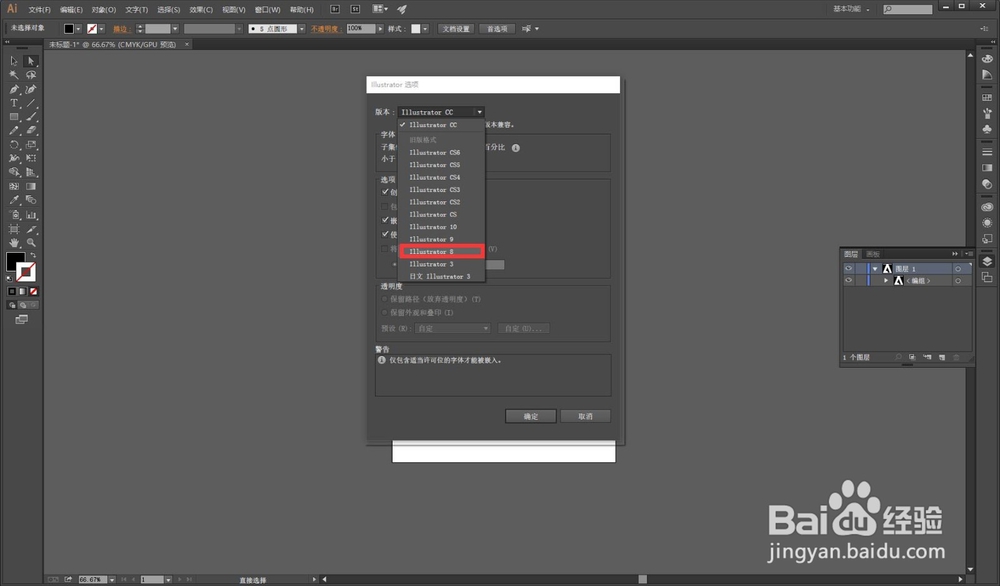The height and width of the screenshot is (586, 1000).
Task: Choose Illustrator CS6 from version list
Action: pyautogui.click(x=441, y=152)
